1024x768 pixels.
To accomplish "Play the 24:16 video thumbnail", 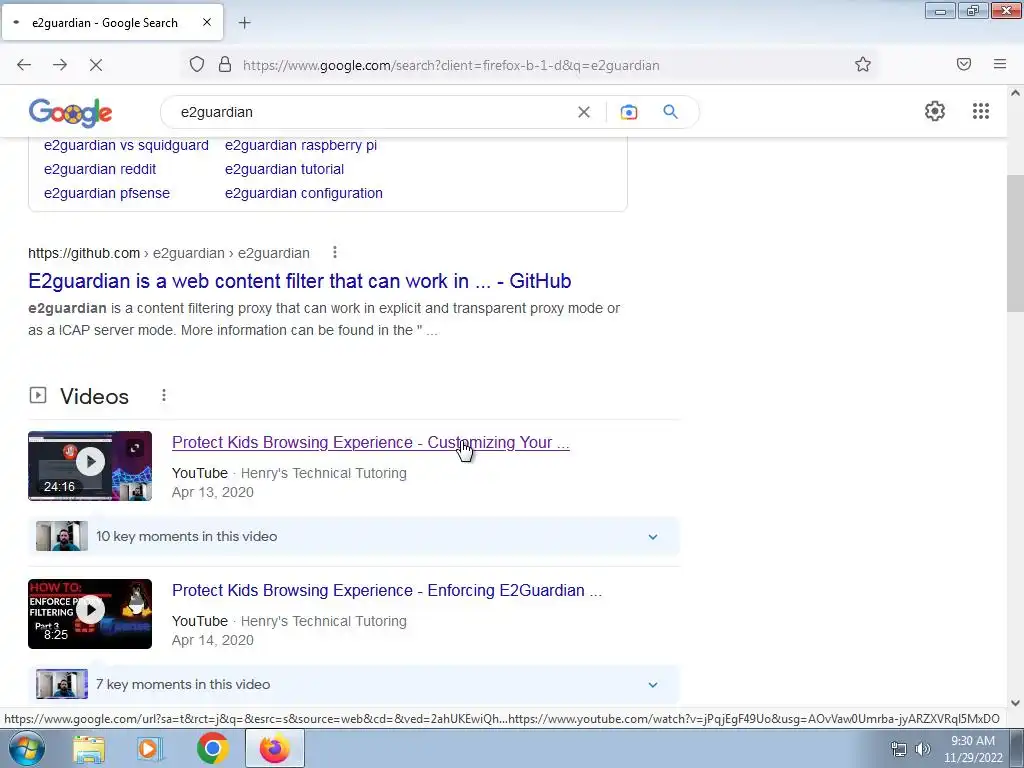I will click(x=90, y=466).
